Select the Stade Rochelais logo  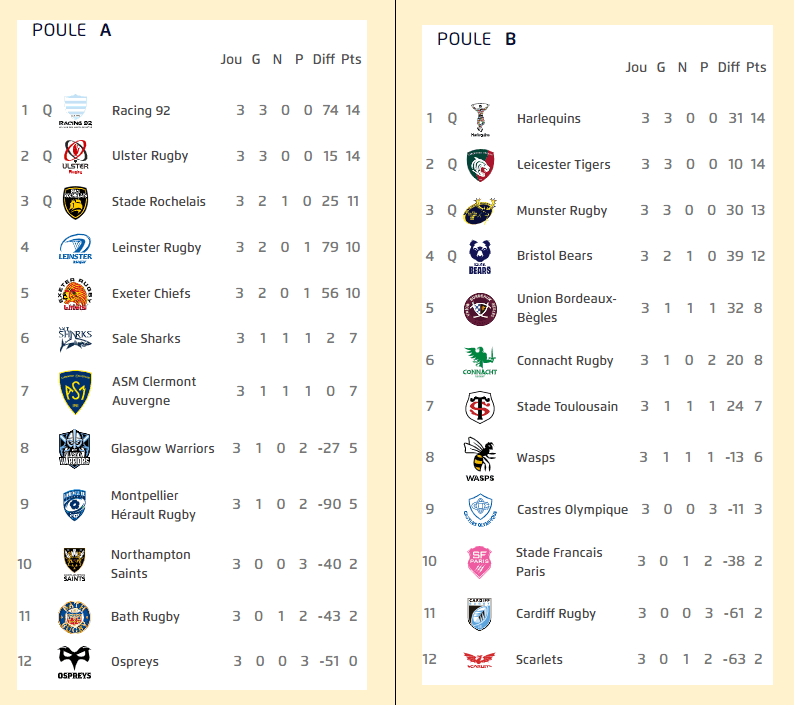(76, 202)
